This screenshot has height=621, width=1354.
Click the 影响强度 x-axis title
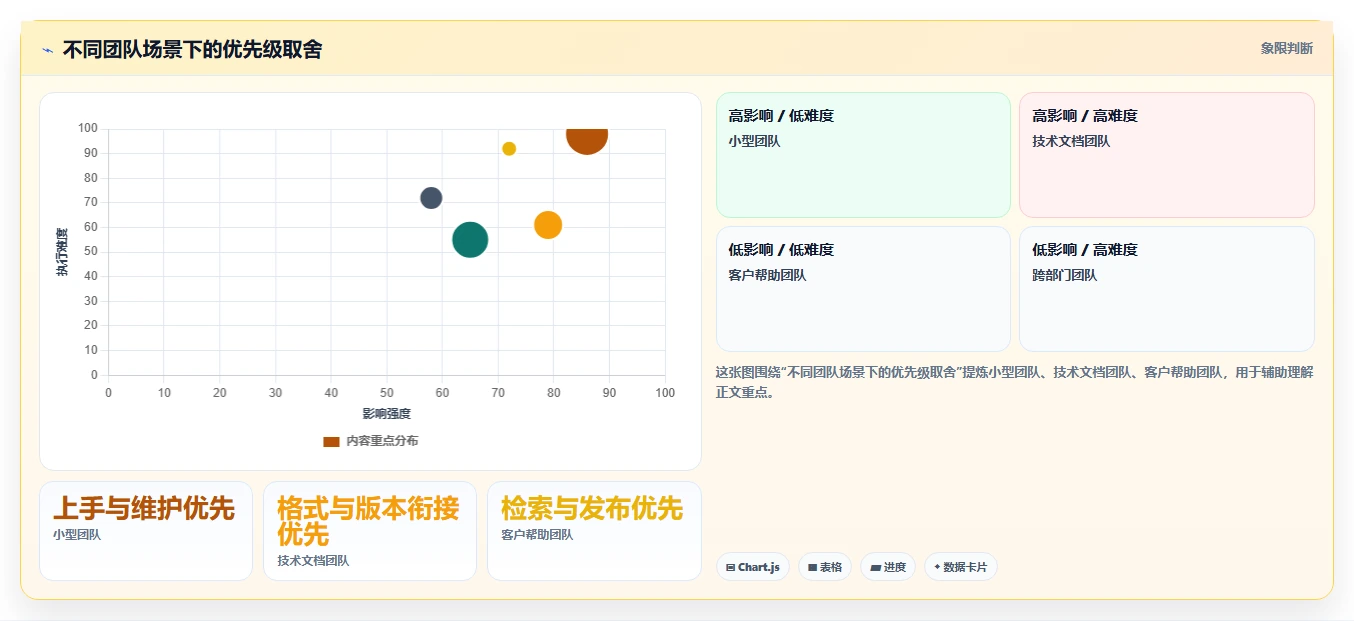click(x=386, y=414)
